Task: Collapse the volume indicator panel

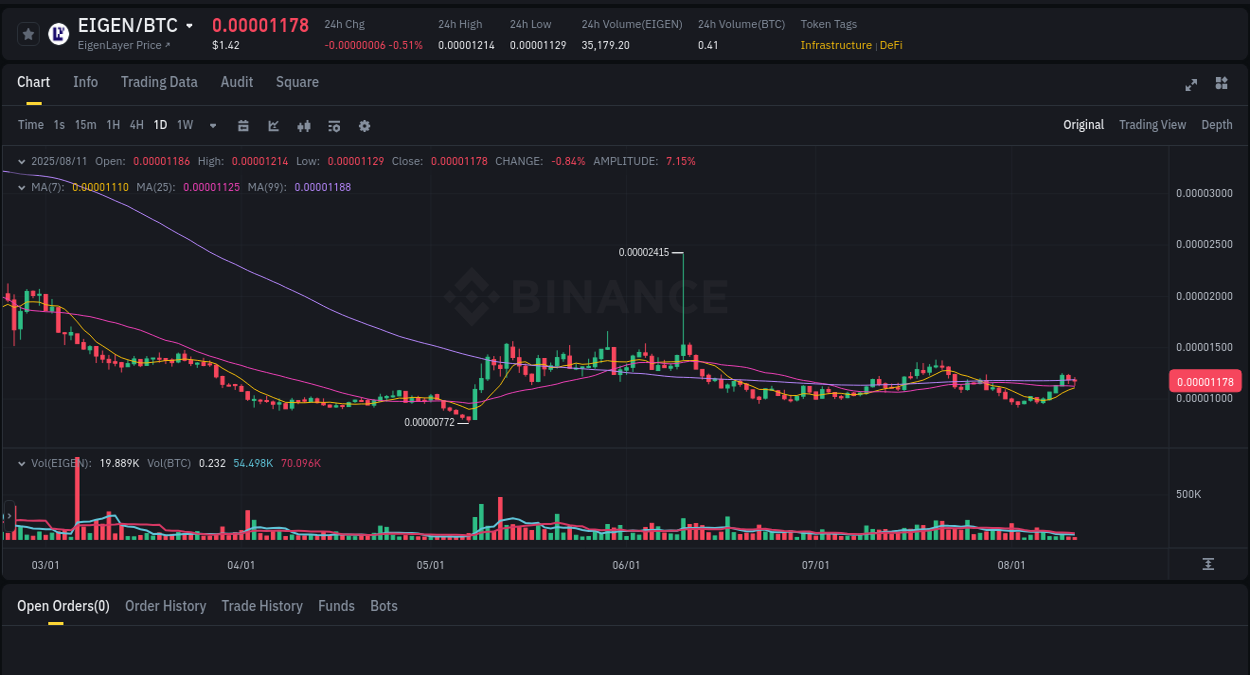Action: (22, 463)
